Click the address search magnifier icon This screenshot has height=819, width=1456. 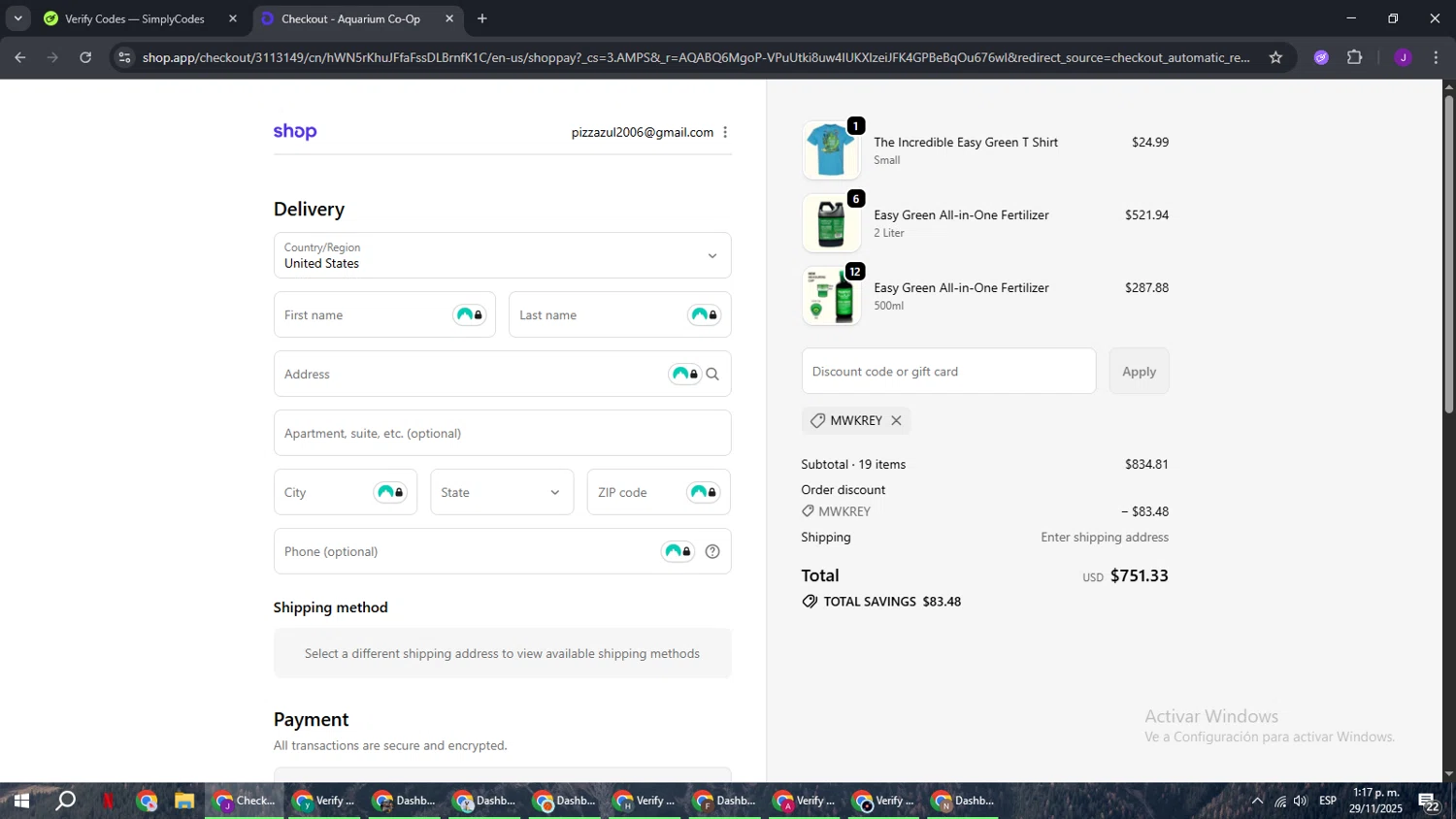click(x=712, y=374)
